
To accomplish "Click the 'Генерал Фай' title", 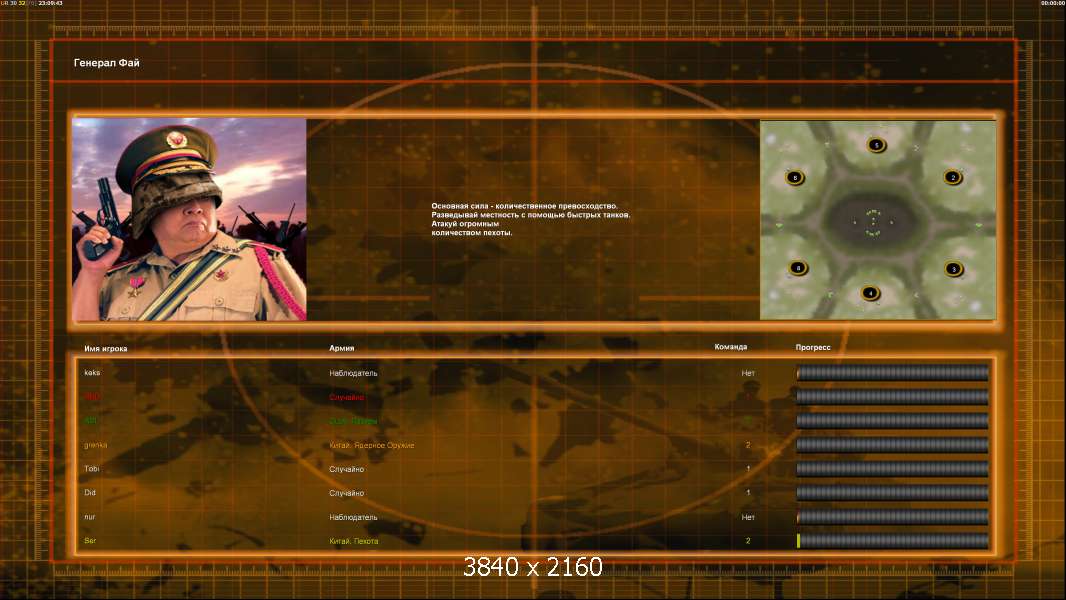I will (107, 63).
